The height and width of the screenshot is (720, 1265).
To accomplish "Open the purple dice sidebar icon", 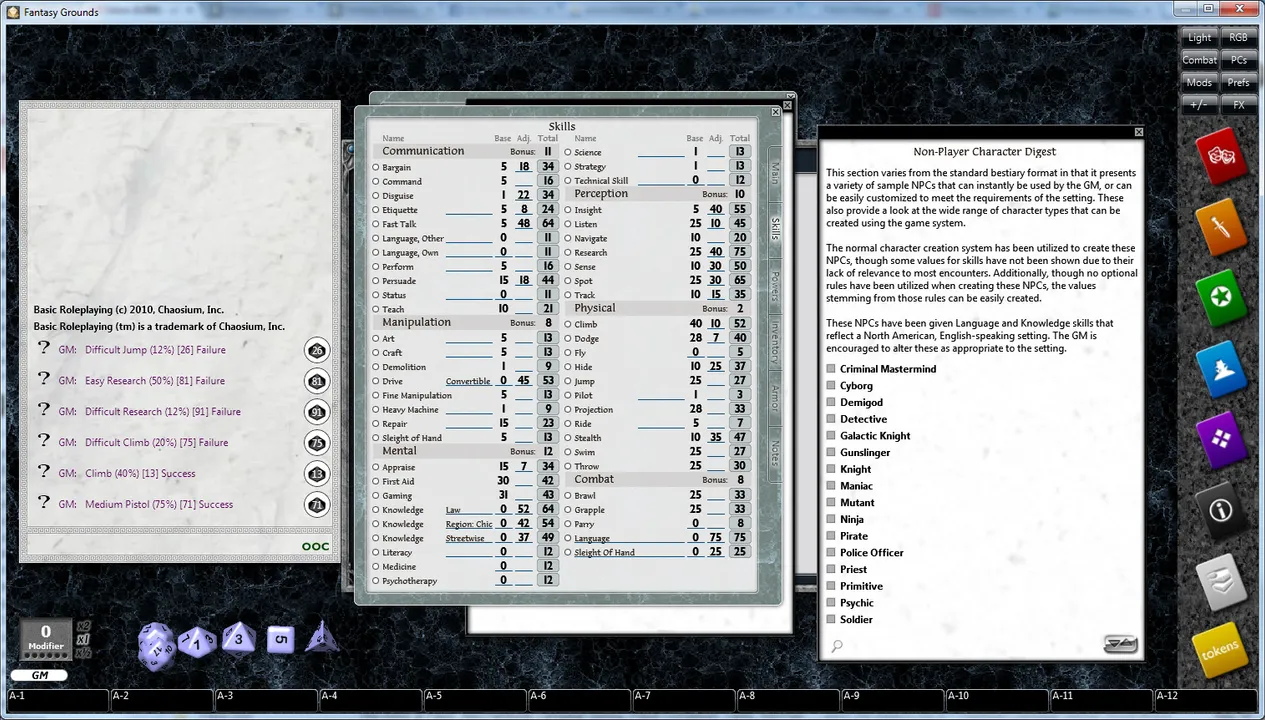I will click(1221, 439).
